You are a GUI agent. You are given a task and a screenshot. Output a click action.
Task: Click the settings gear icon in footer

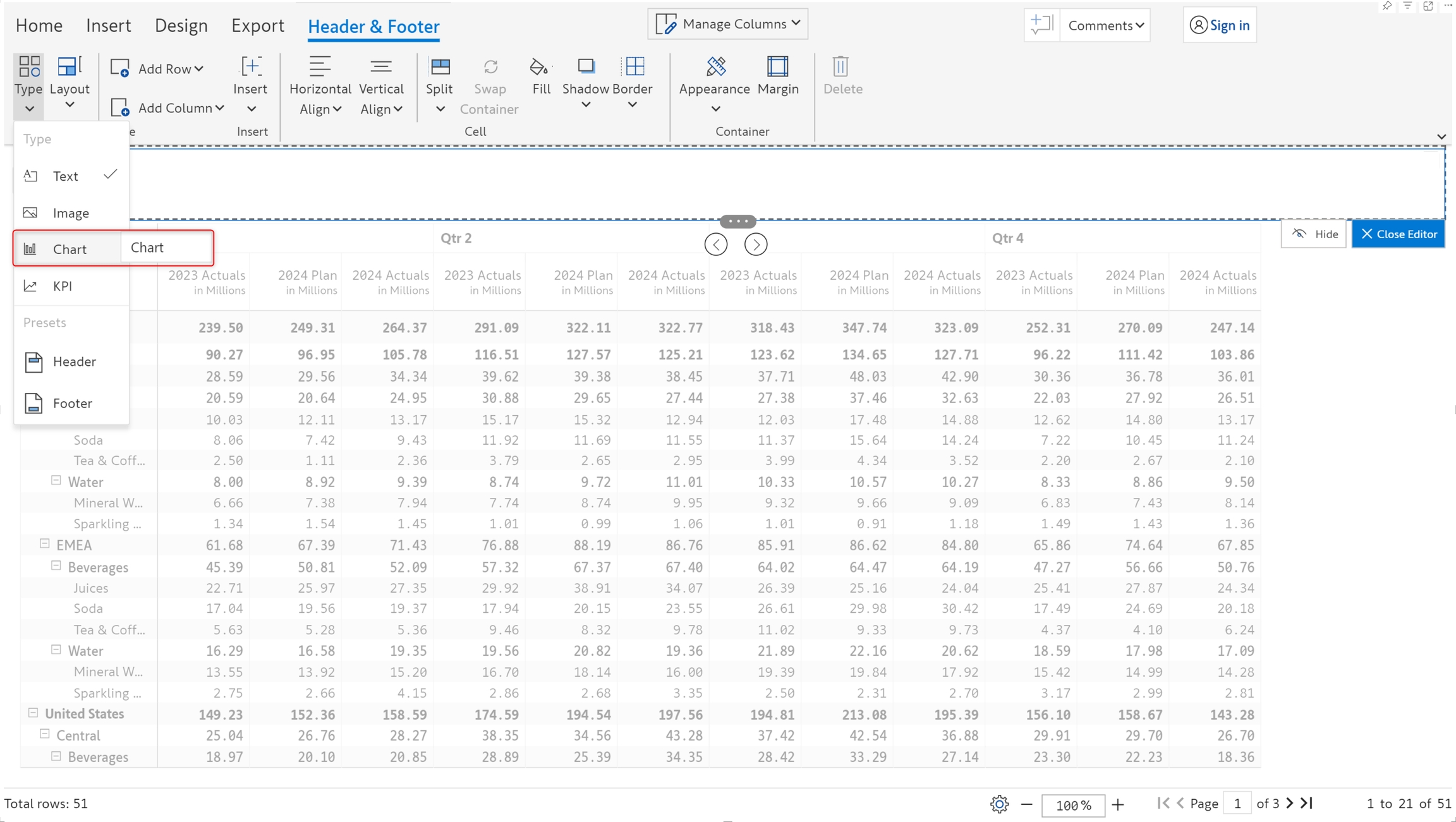(x=999, y=804)
